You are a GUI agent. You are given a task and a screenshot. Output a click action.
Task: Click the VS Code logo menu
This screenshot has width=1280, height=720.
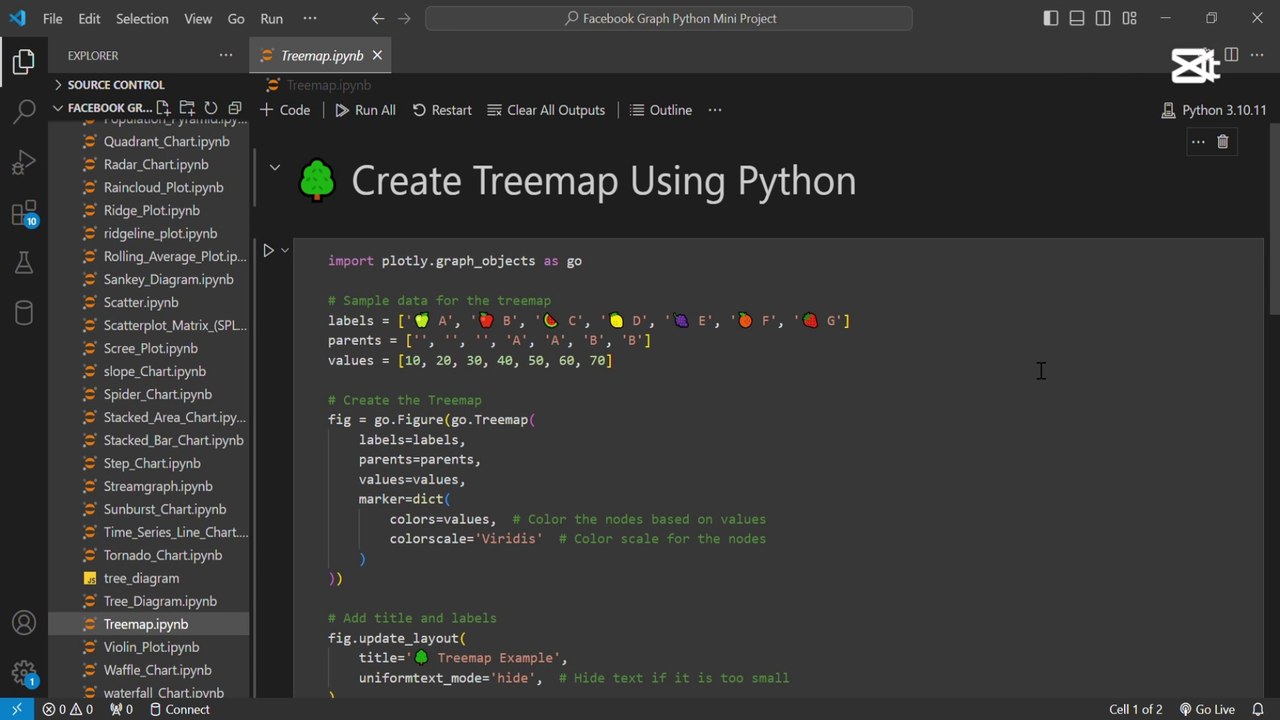pos(16,18)
